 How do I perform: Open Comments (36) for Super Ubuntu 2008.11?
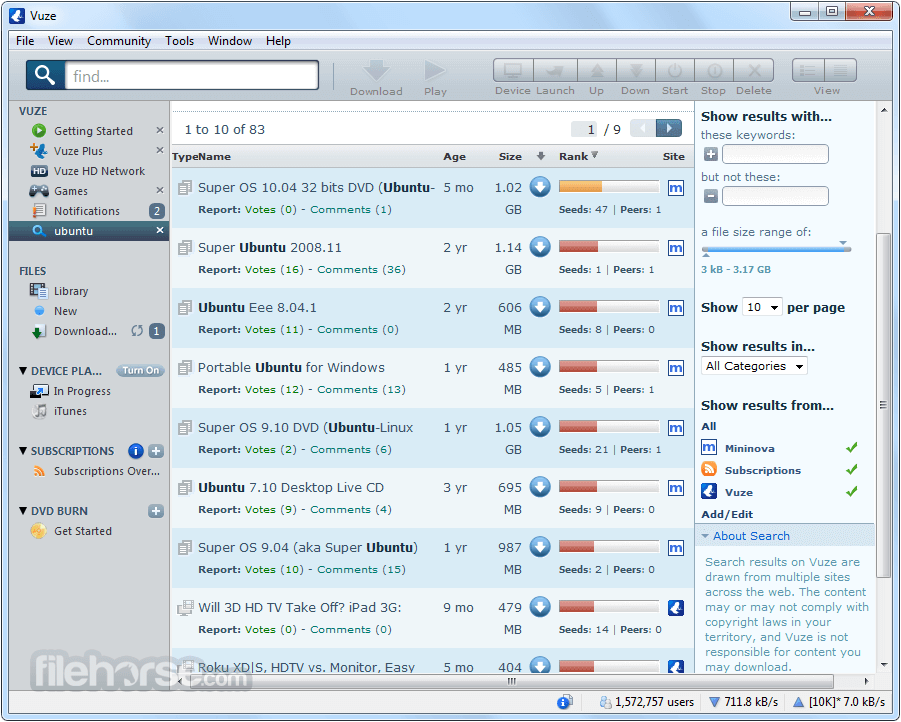pos(361,270)
